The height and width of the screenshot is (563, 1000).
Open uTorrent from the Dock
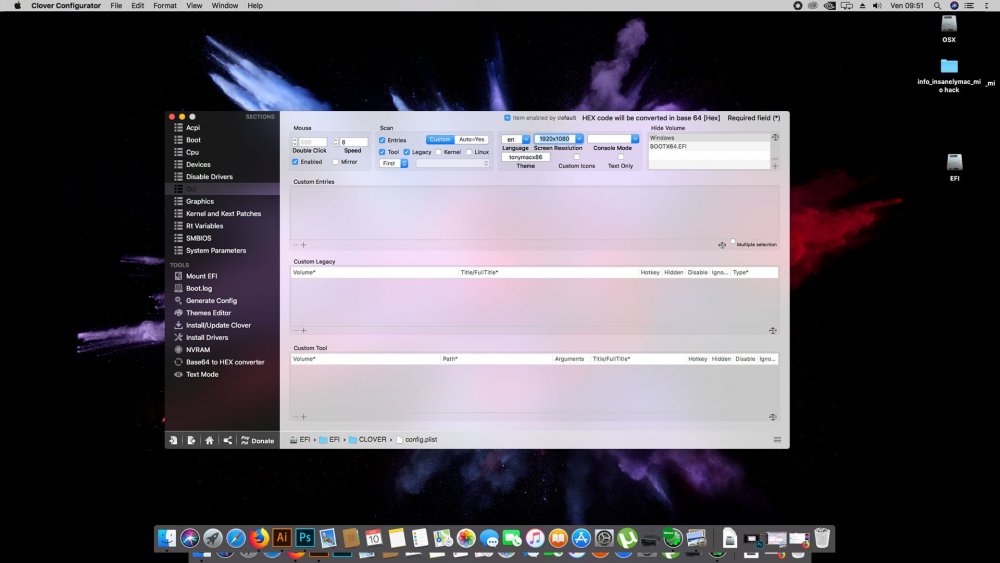(x=627, y=539)
